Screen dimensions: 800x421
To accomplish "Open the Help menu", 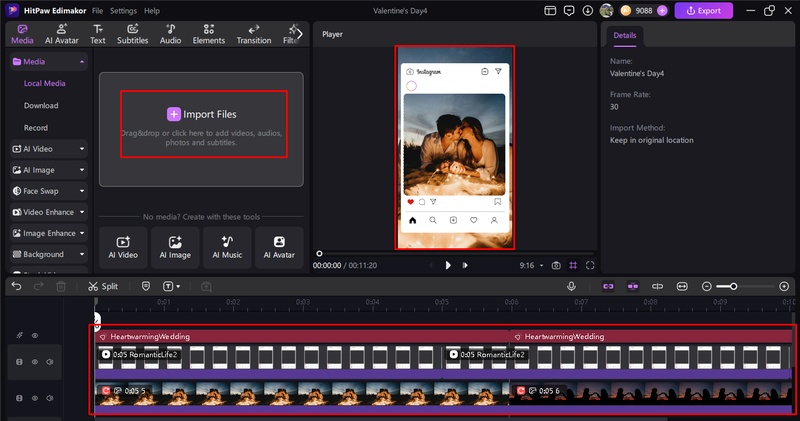I will [152, 11].
